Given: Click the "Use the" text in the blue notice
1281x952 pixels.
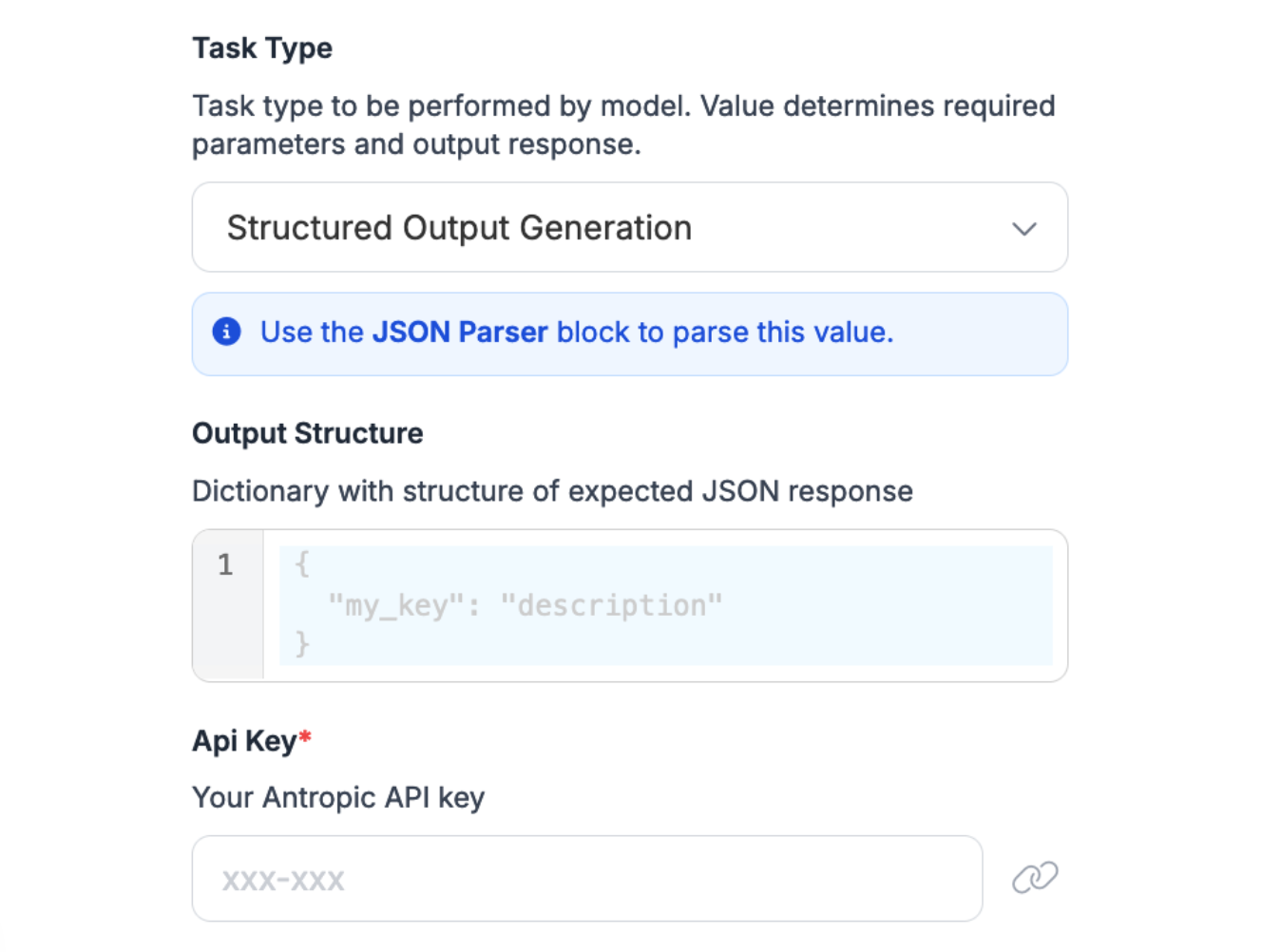Looking at the screenshot, I should coord(312,332).
